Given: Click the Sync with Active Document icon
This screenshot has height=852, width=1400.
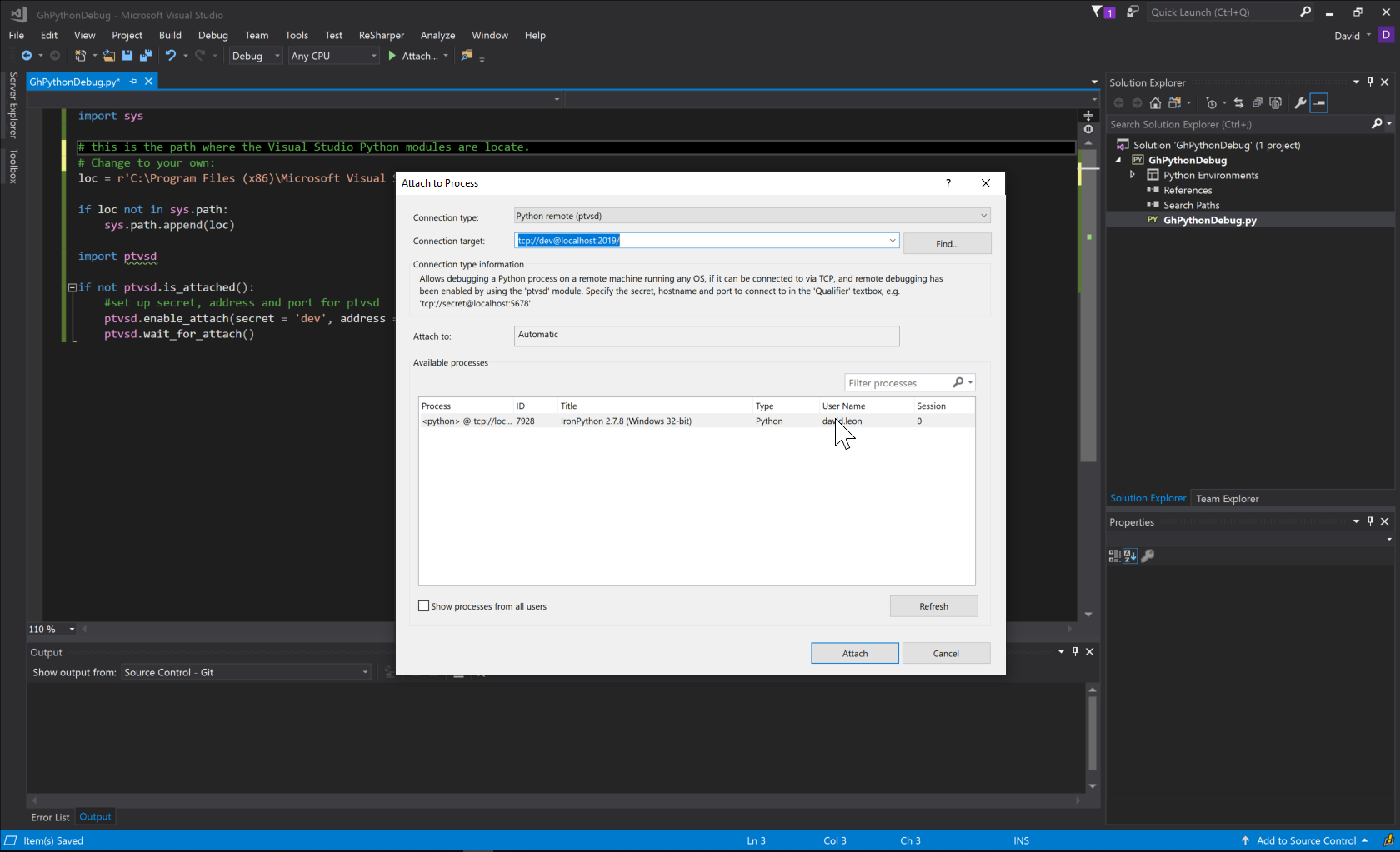Looking at the screenshot, I should (1238, 103).
